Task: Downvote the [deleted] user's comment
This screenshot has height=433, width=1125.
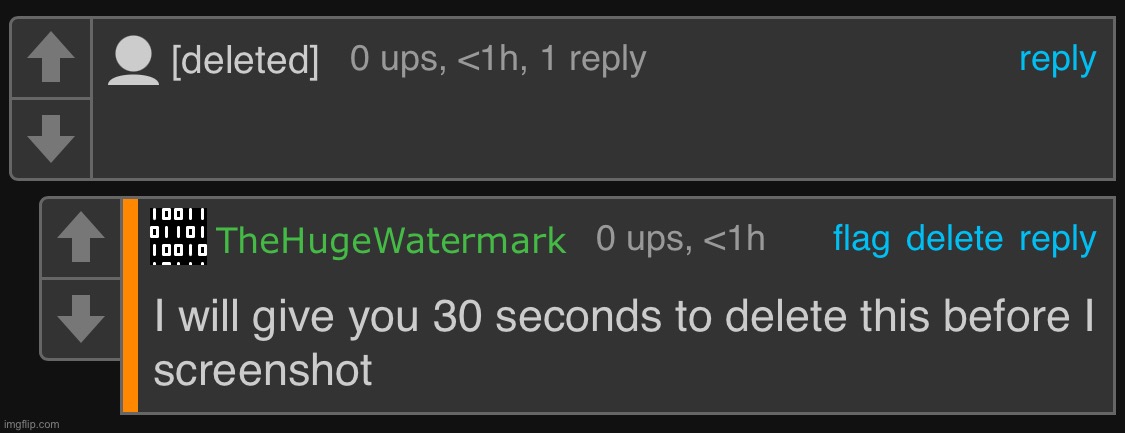Action: 51,139
